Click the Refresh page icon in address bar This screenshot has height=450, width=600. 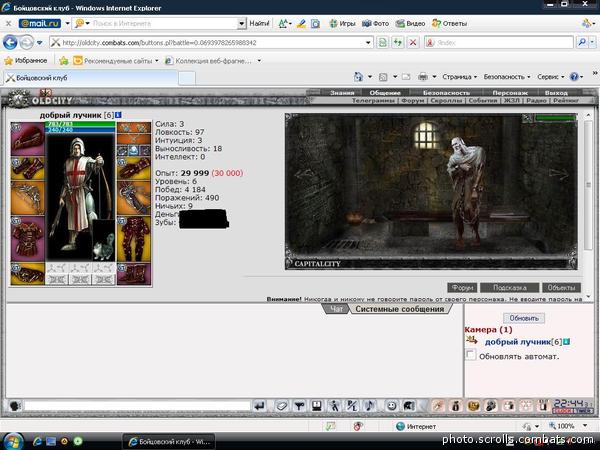click(x=398, y=42)
